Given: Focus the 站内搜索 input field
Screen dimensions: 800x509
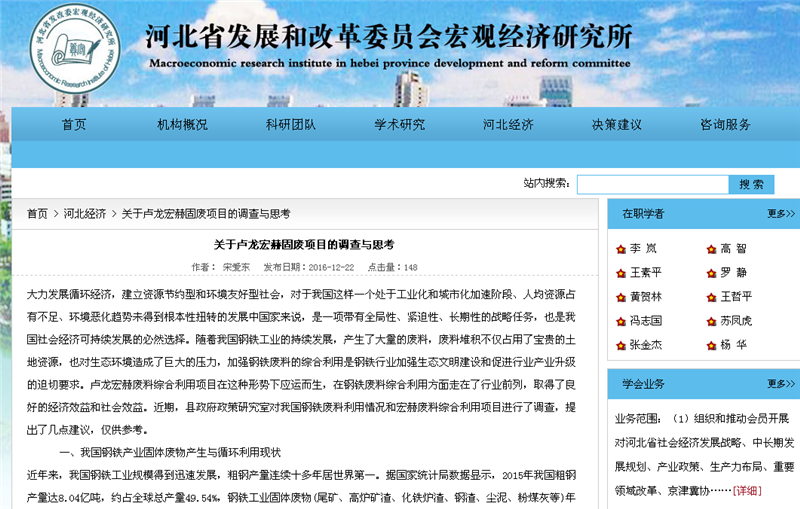Looking at the screenshot, I should click(653, 184).
